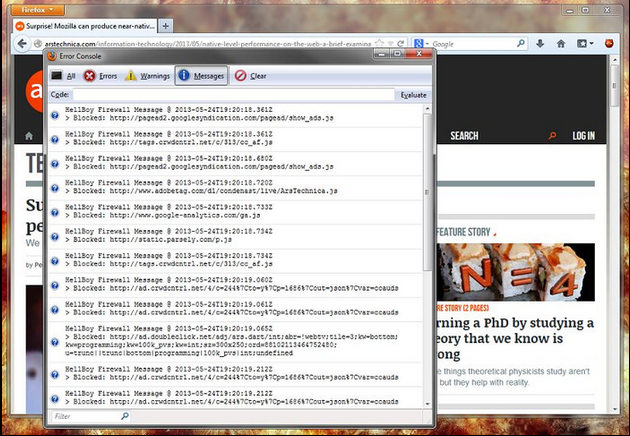Image resolution: width=630 pixels, height=436 pixels.
Task: Go to the Firefox home page icon
Action: point(561,43)
